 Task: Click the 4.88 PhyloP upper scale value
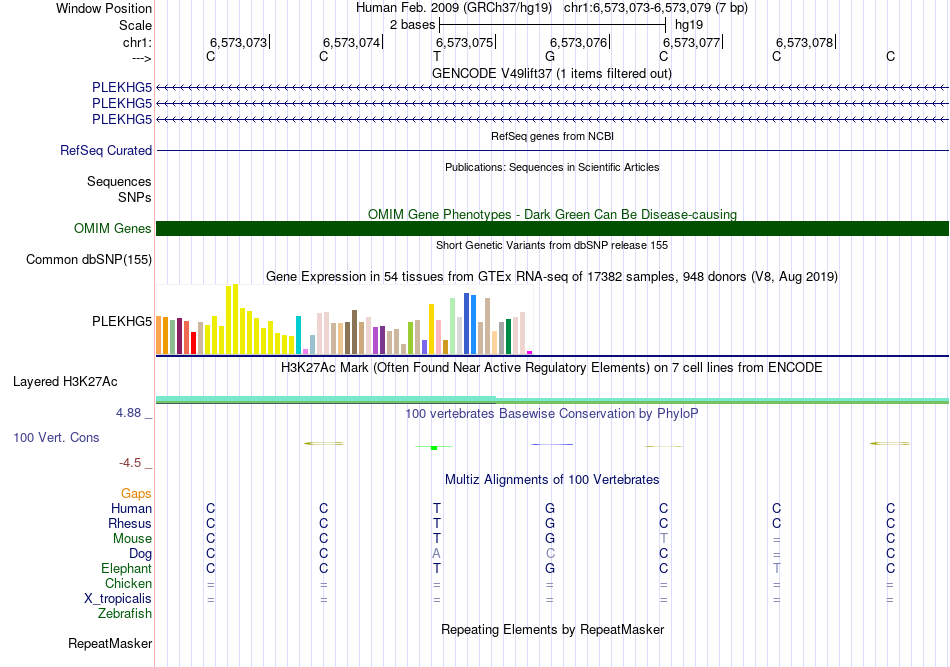[x=128, y=413]
